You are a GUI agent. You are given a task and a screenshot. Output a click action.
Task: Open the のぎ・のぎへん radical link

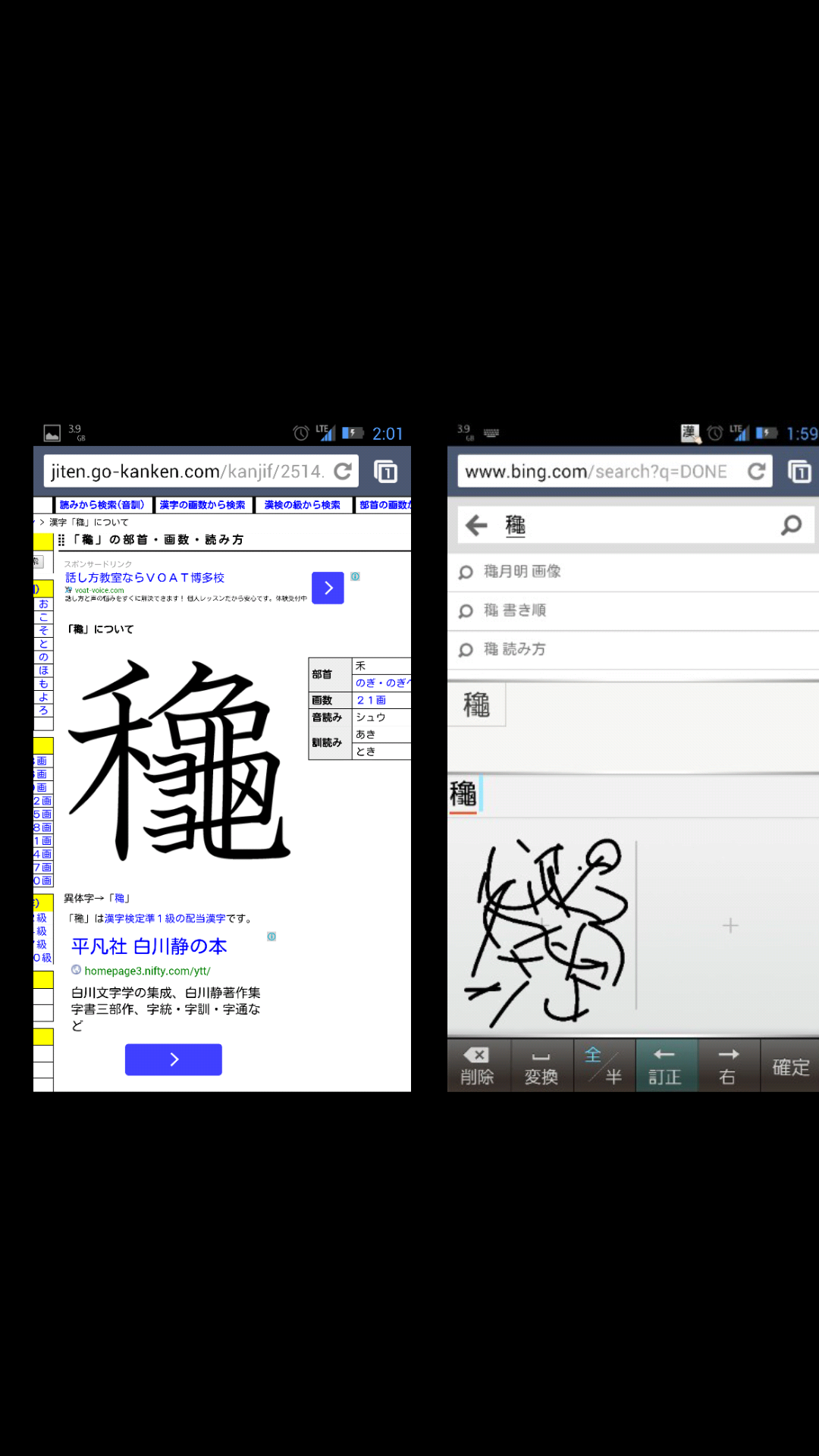[x=383, y=682]
